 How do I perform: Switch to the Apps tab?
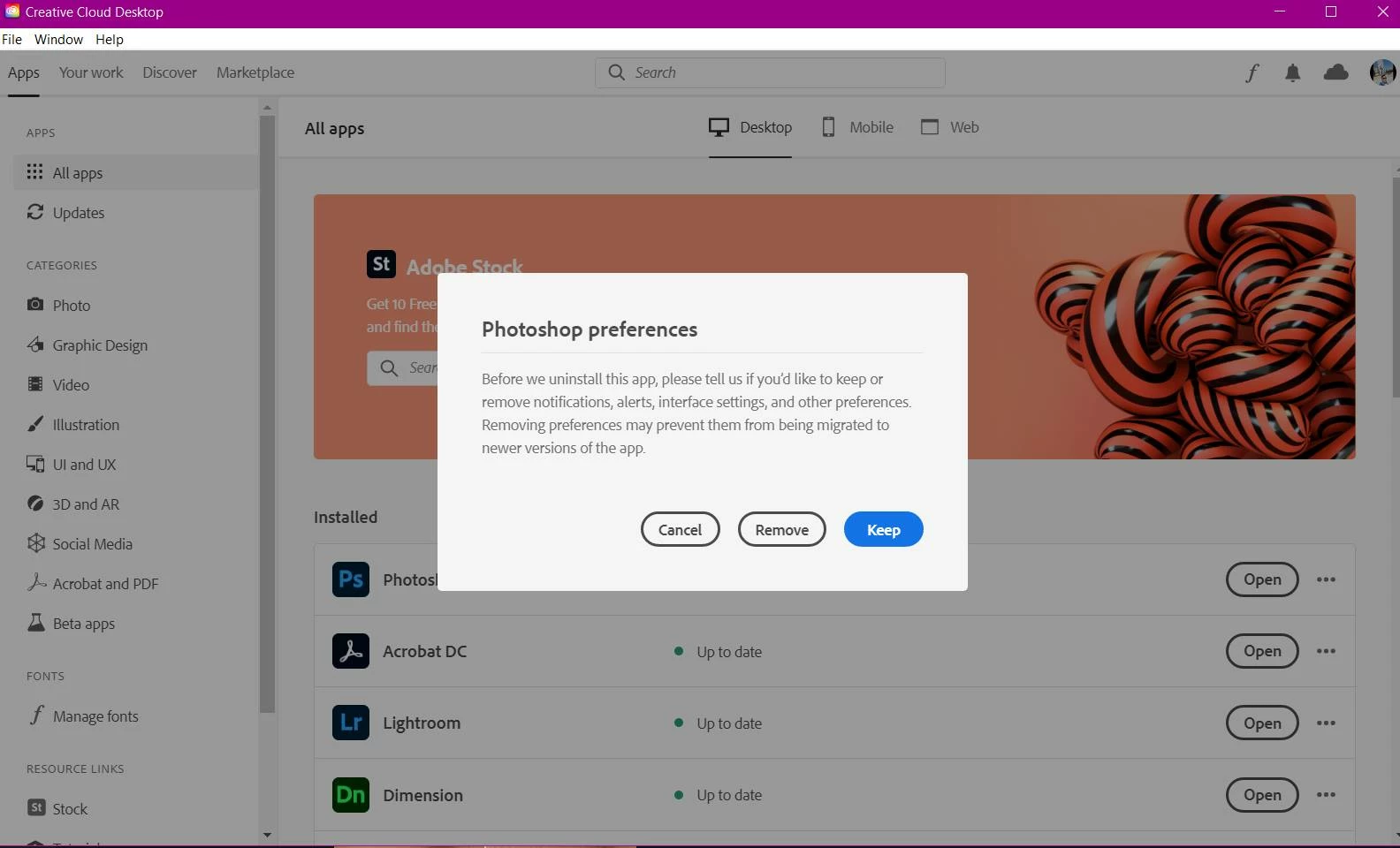click(x=24, y=72)
